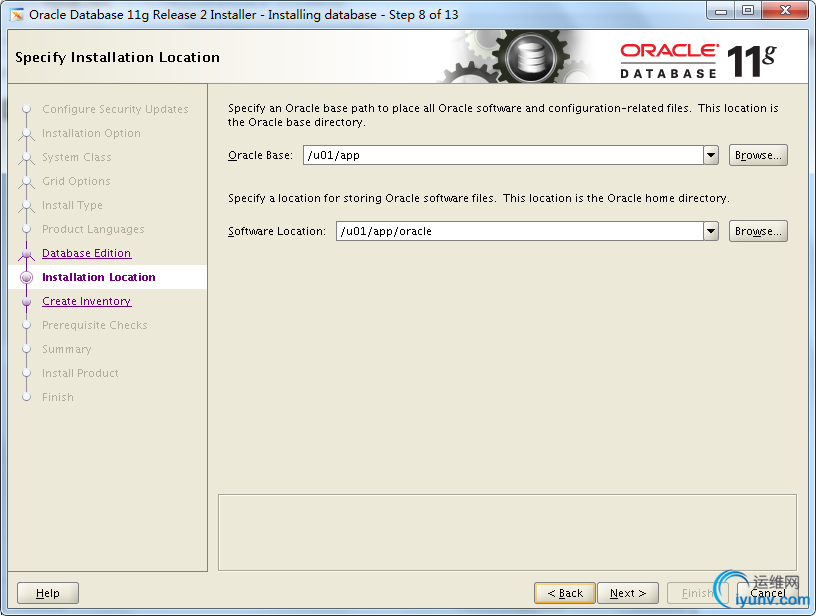Click the Prerequisite Checks step label
Image resolution: width=816 pixels, height=616 pixels.
95,325
